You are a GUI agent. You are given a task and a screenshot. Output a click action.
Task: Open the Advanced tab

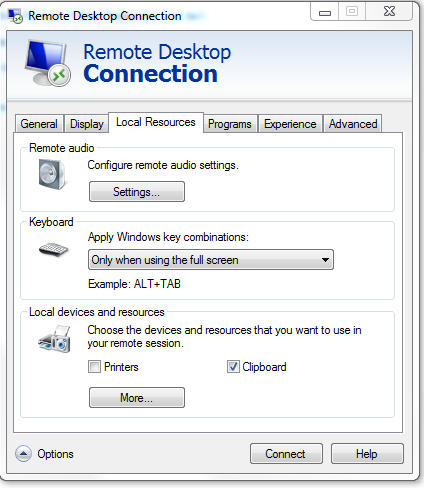point(353,124)
